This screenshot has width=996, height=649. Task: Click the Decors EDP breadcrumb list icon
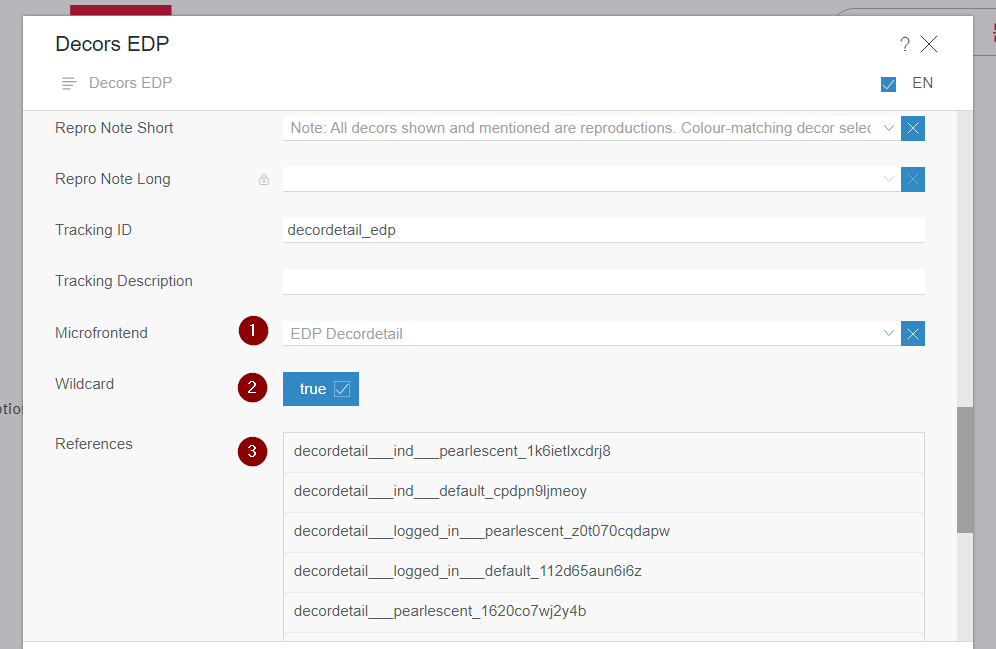point(69,83)
